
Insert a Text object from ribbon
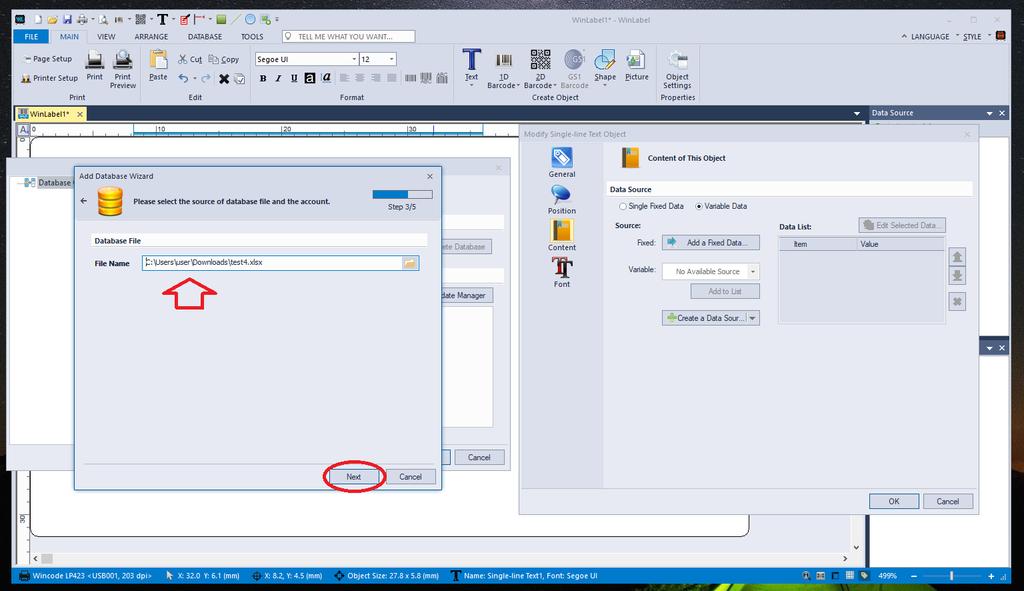(472, 64)
